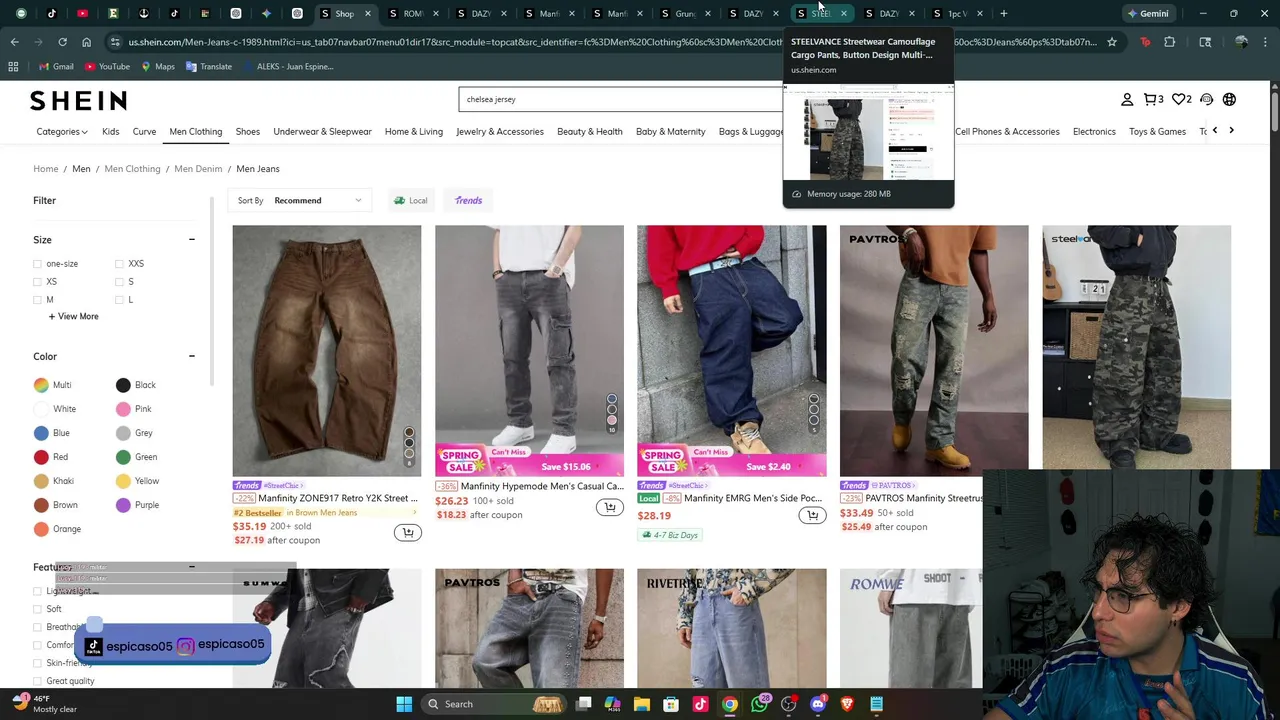Open File Explorer from the taskbar
The height and width of the screenshot is (720, 1280).
(x=642, y=704)
